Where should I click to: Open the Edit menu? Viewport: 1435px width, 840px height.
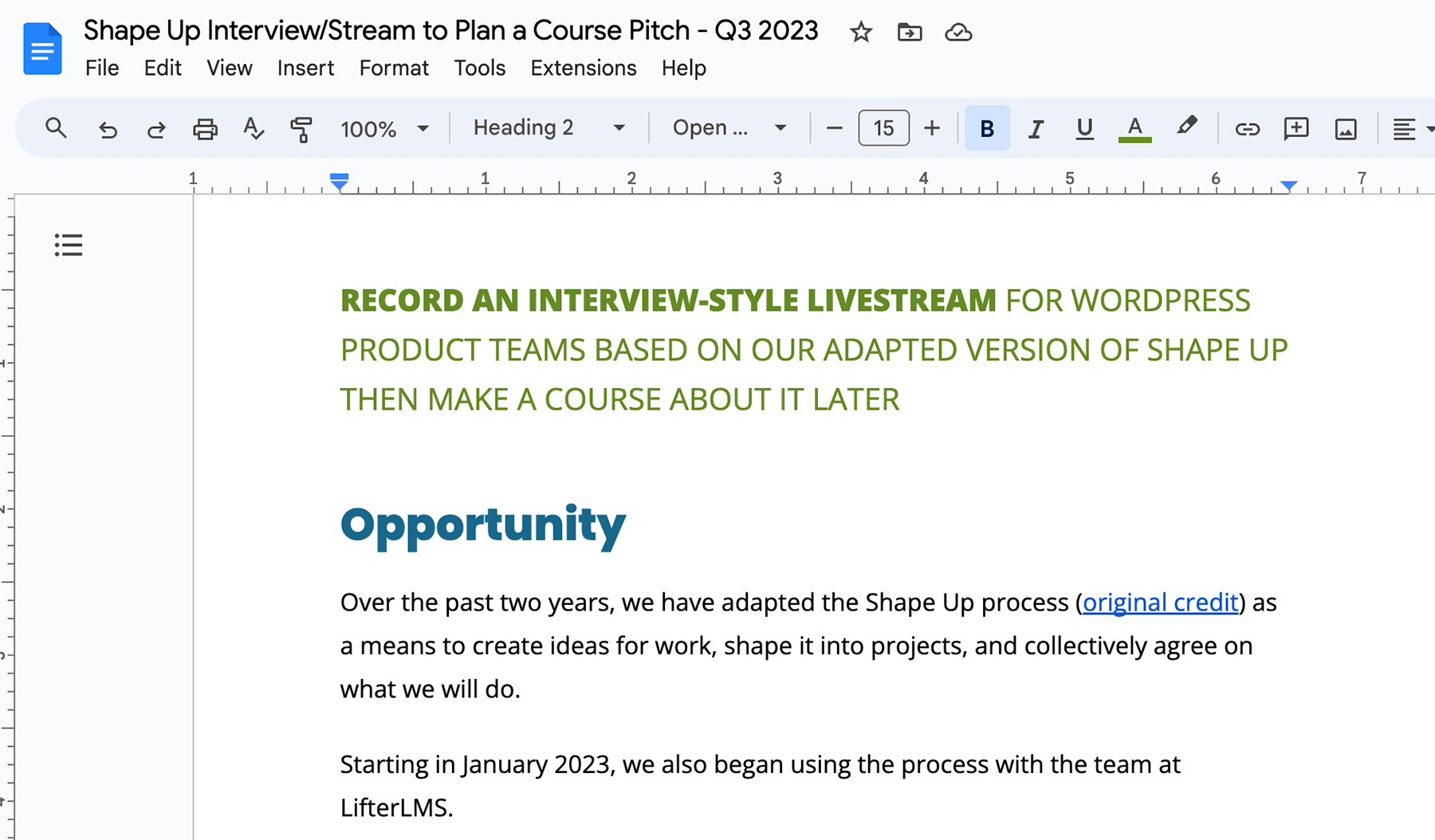163,68
